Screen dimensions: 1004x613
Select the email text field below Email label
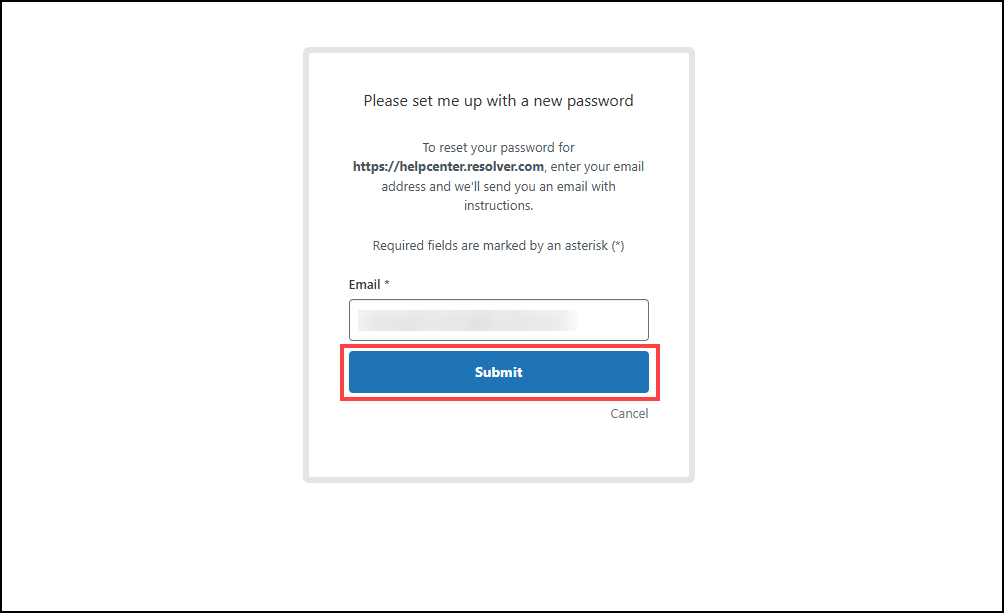coord(498,319)
